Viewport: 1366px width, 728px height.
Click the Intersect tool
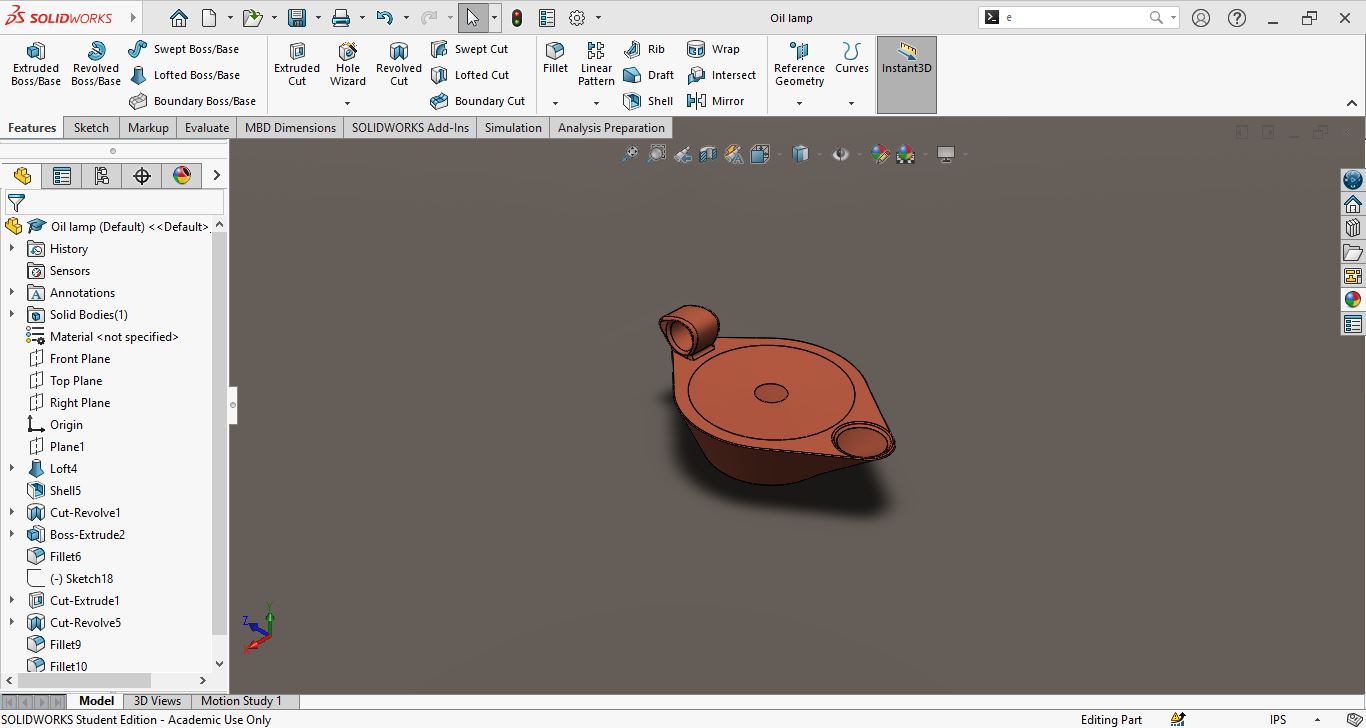(721, 75)
